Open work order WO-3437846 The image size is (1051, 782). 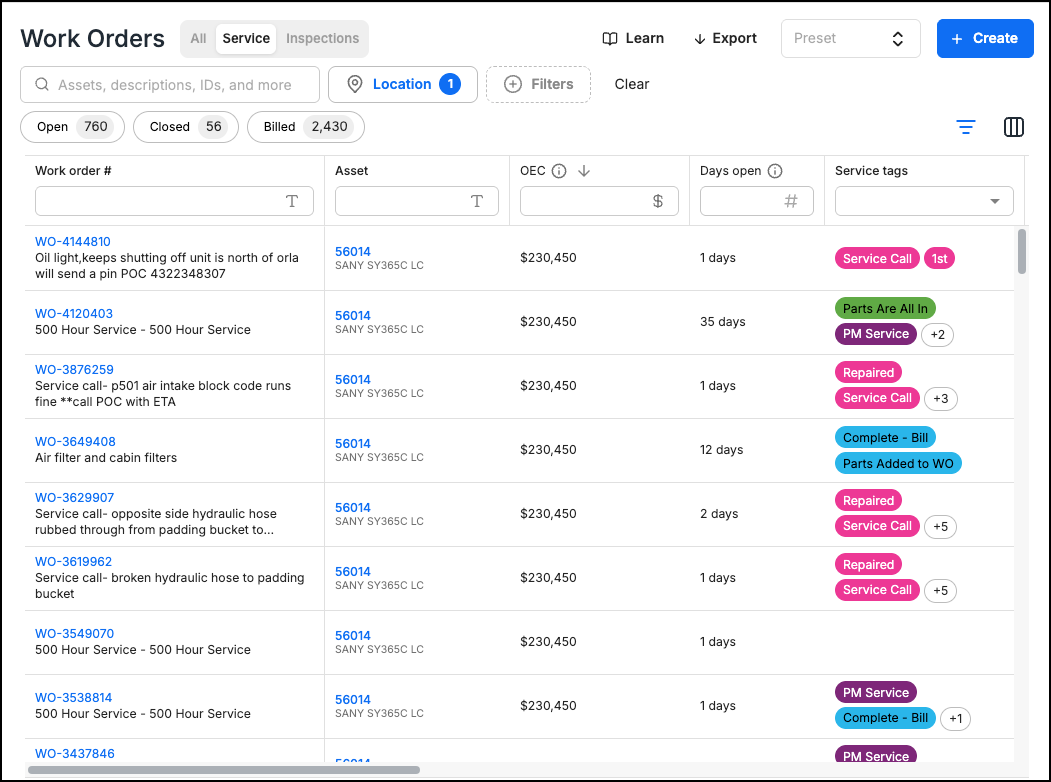(x=74, y=753)
